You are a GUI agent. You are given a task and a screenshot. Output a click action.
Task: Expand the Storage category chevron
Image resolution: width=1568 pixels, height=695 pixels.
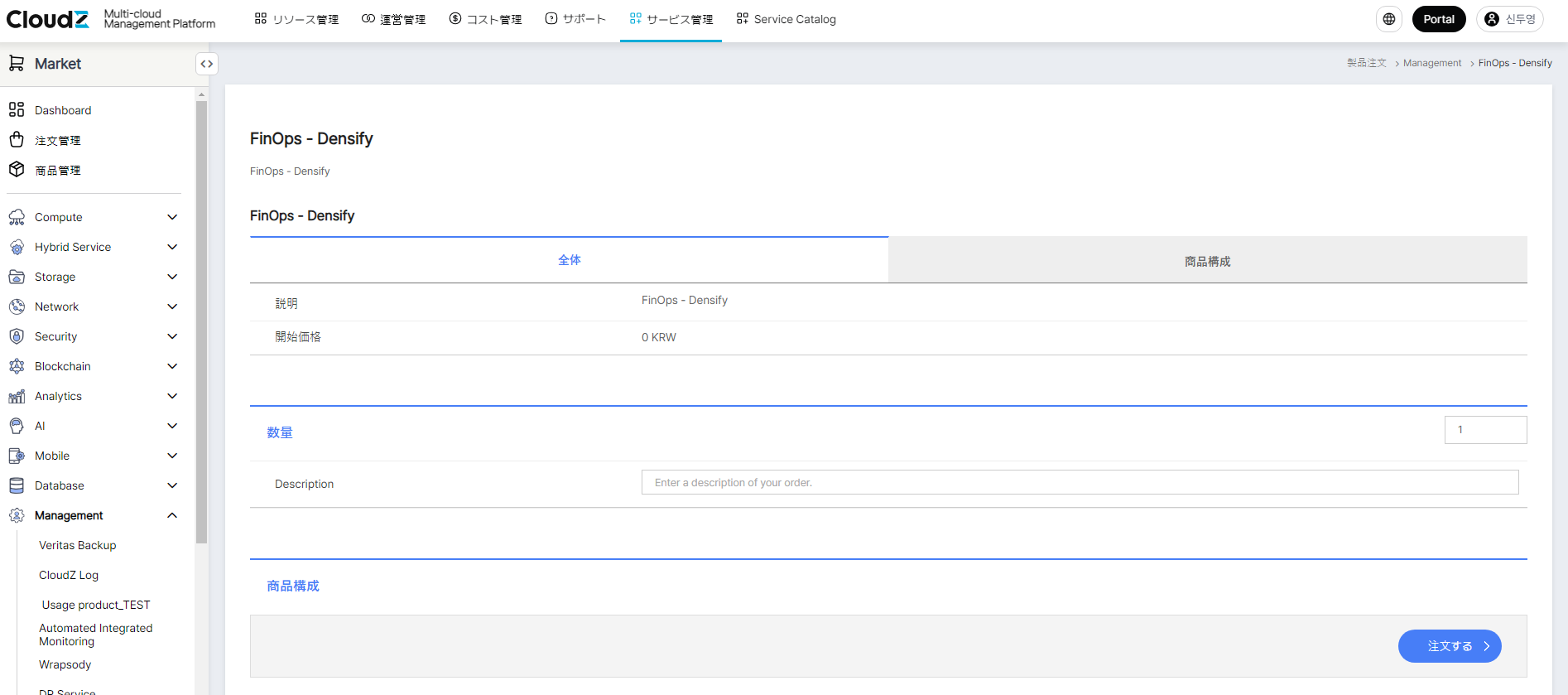172,277
